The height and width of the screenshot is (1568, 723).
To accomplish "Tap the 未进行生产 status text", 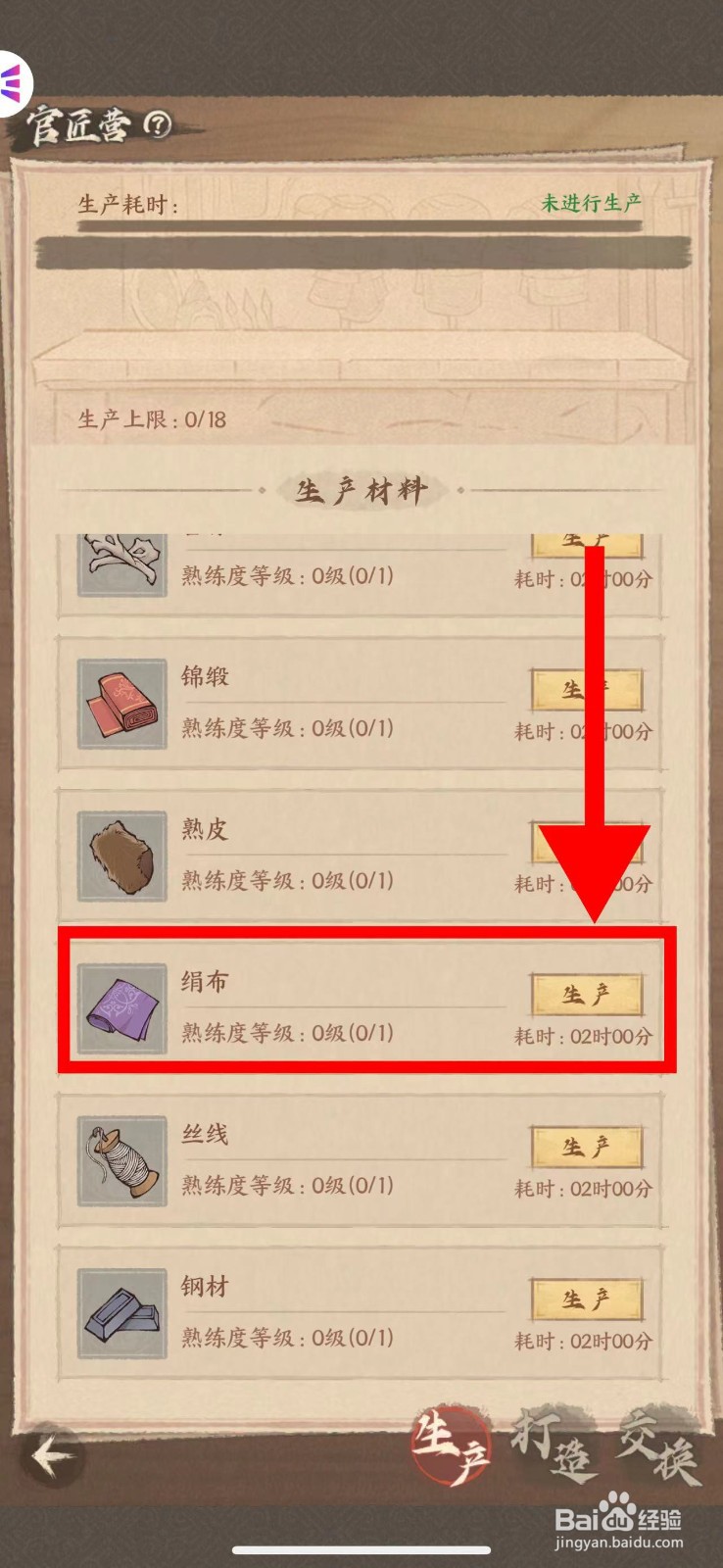I will (592, 203).
